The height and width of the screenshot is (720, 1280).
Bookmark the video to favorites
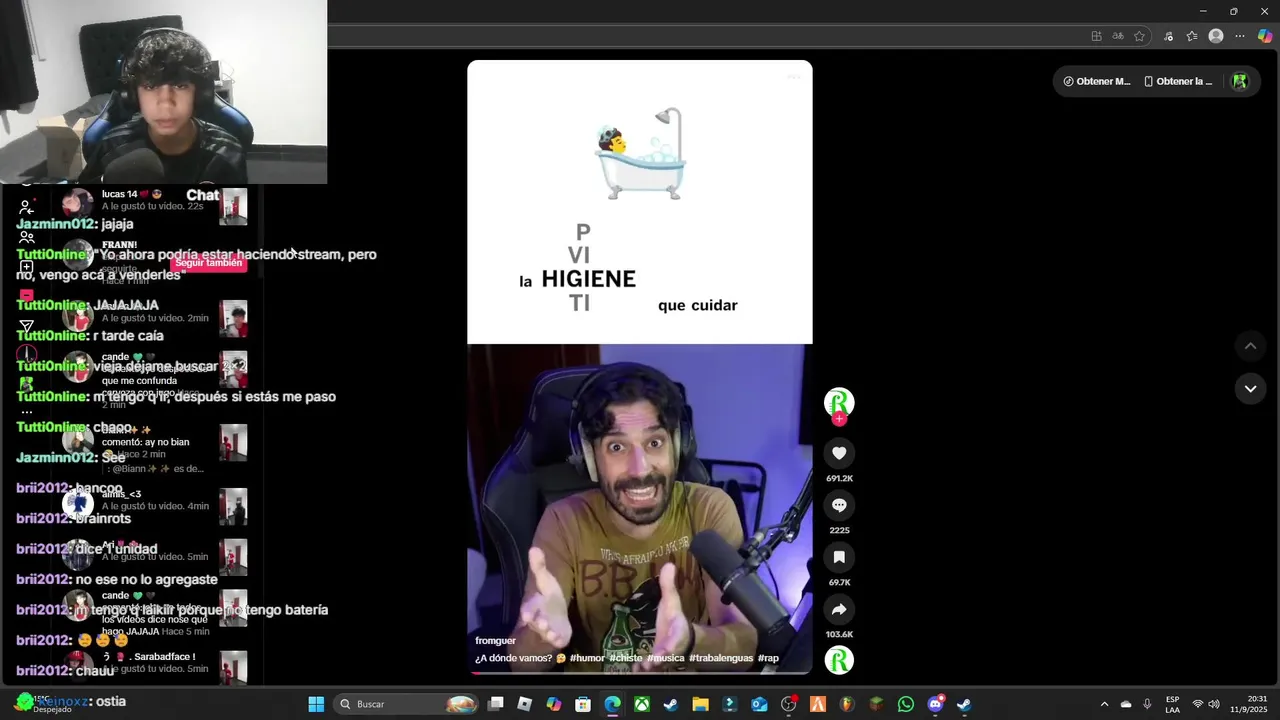click(839, 557)
